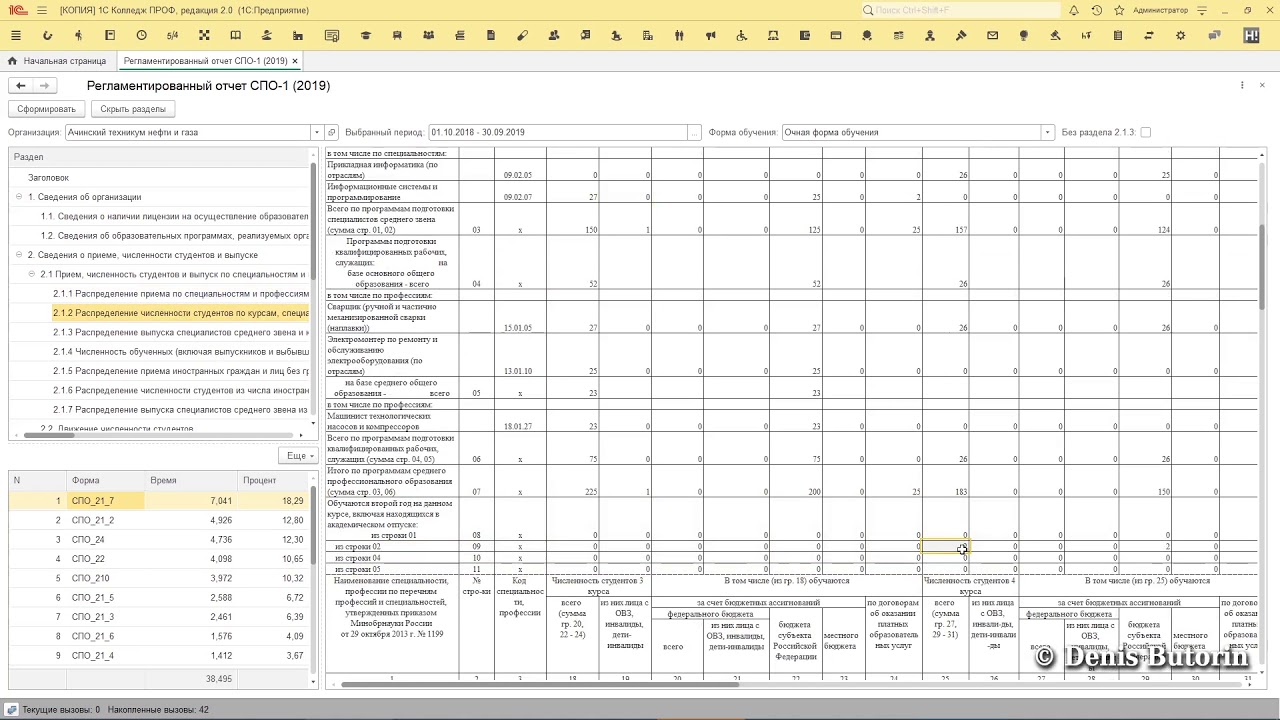This screenshot has width=1280, height=720.
Task: Select the СПО_210 row in forms table
Action: tap(160, 578)
